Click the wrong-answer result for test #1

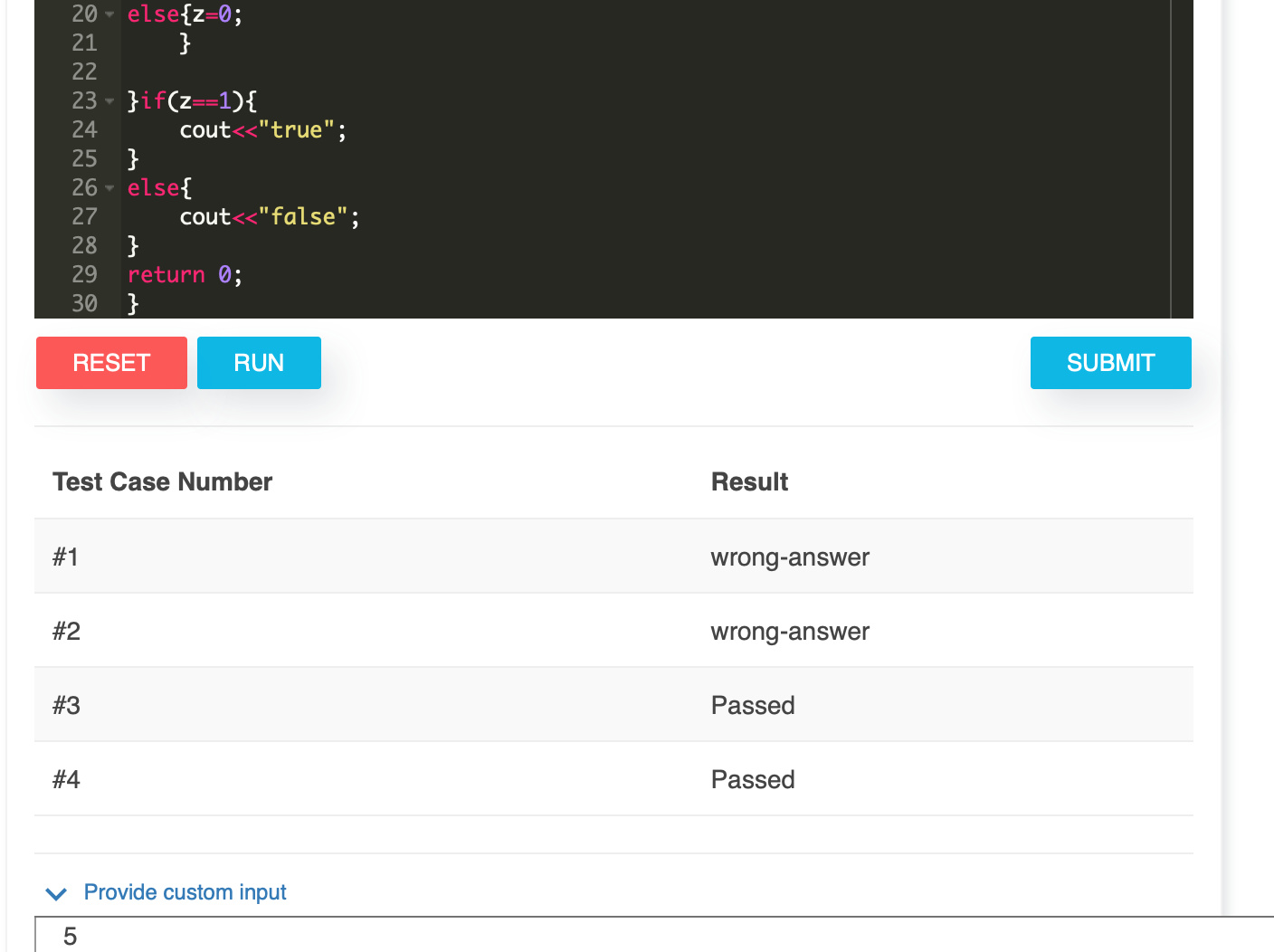point(790,557)
